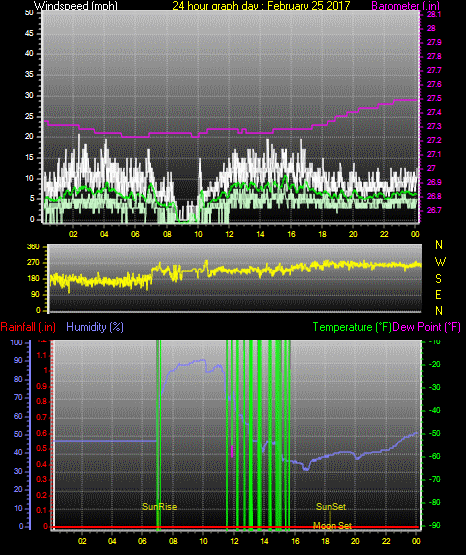Screen dimensions: 466x555
Task: Click the '180' wind direction axis value
Action: point(33,279)
